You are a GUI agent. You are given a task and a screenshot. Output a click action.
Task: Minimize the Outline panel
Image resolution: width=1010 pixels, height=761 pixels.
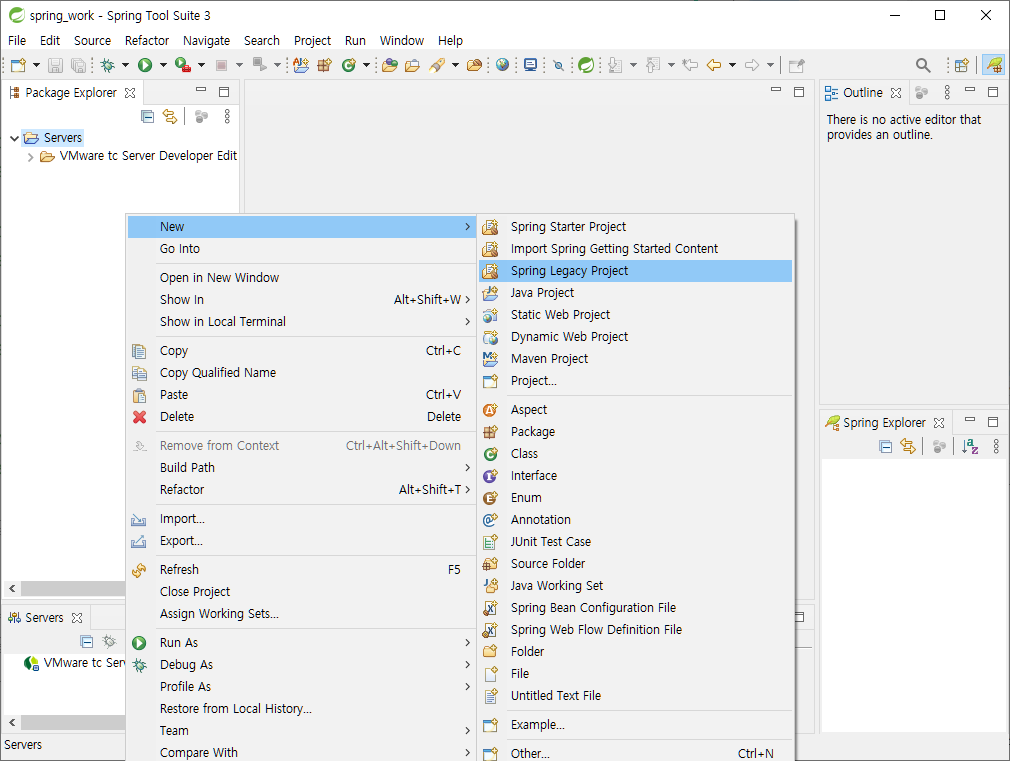(970, 92)
